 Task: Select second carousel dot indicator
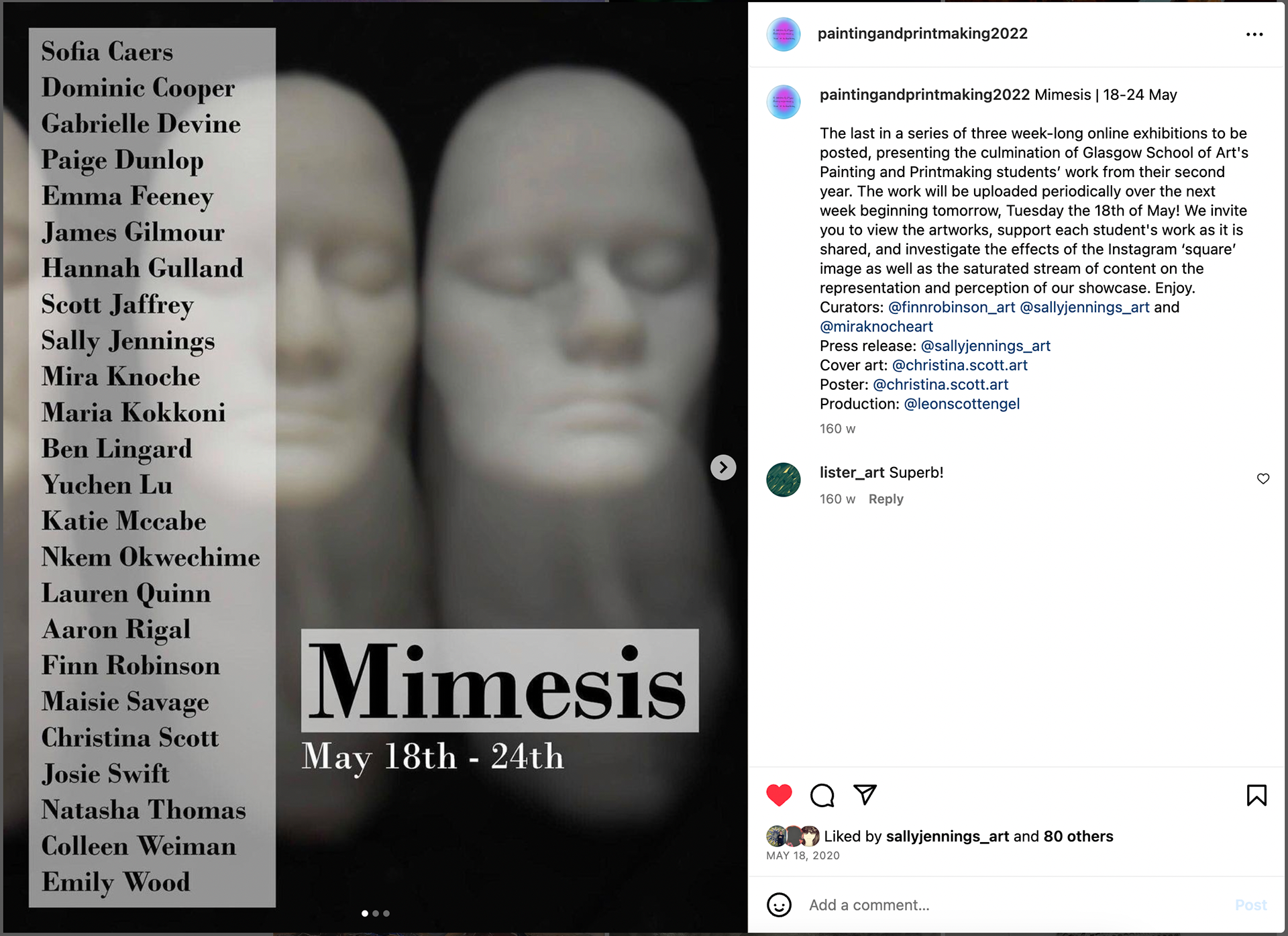[x=376, y=913]
